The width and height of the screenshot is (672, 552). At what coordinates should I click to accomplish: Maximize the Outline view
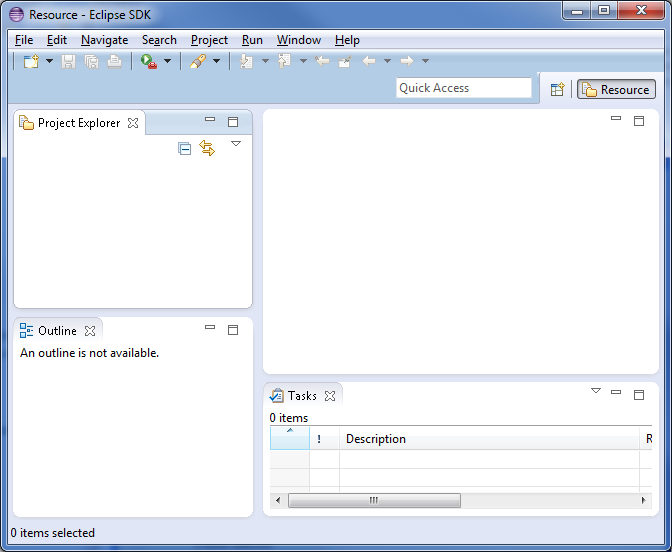pyautogui.click(x=233, y=330)
